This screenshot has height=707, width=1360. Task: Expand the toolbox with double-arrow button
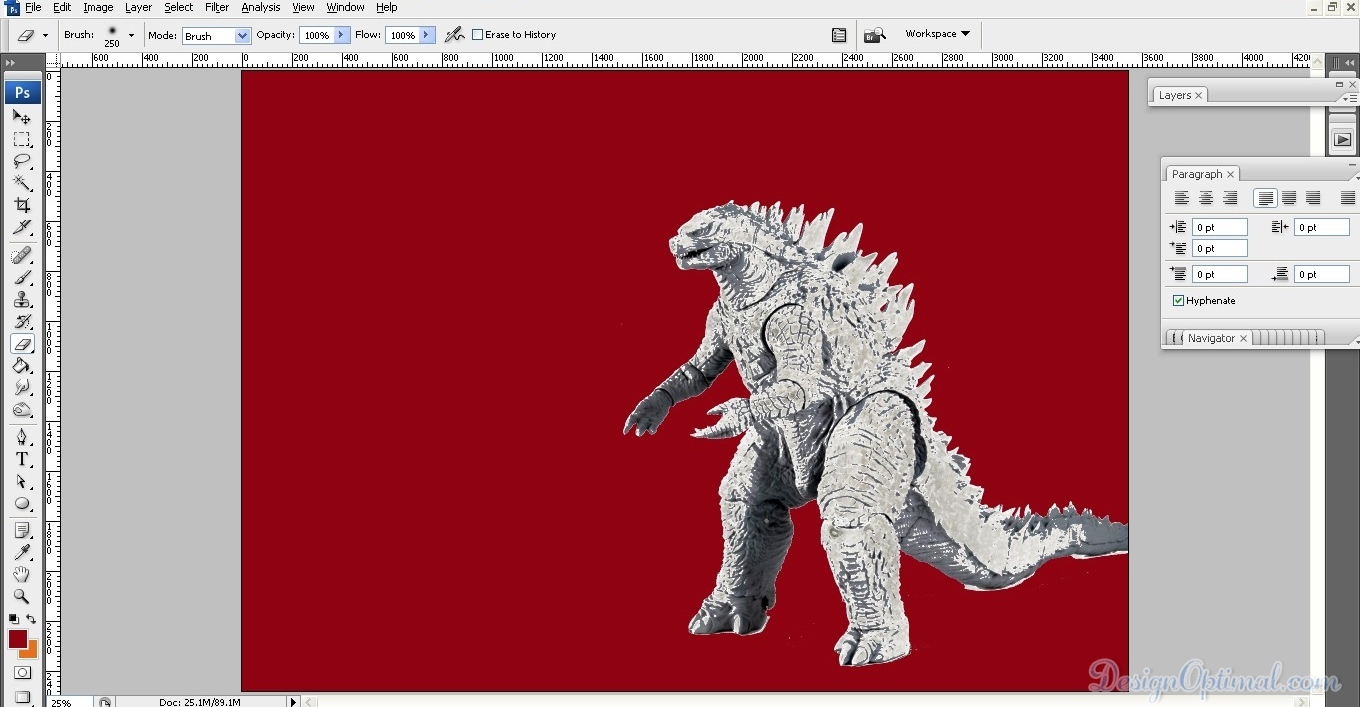11,62
